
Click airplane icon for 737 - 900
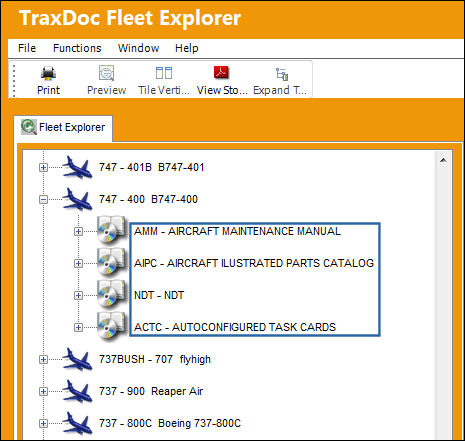click(x=78, y=391)
